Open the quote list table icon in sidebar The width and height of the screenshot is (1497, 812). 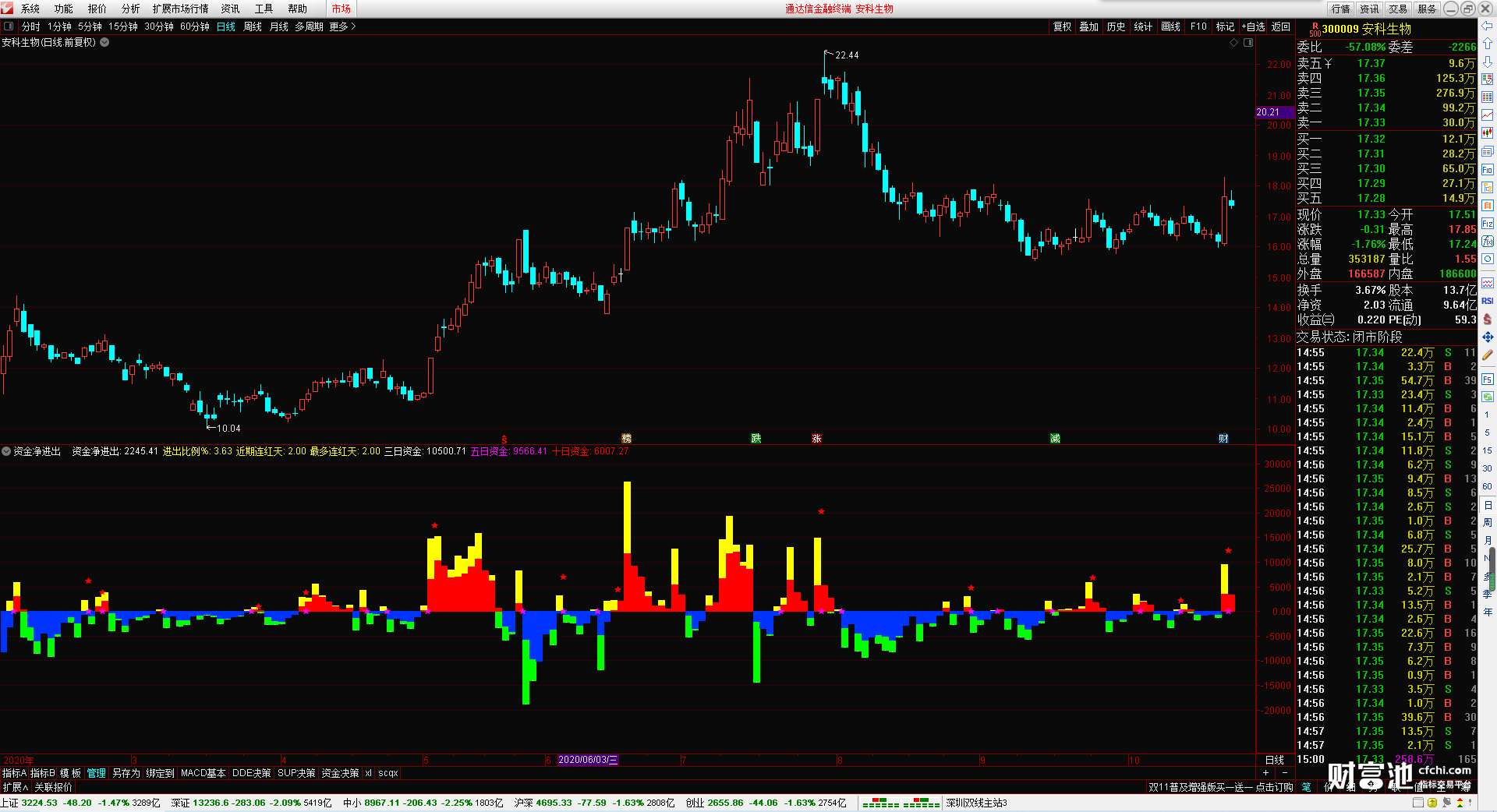(1488, 79)
